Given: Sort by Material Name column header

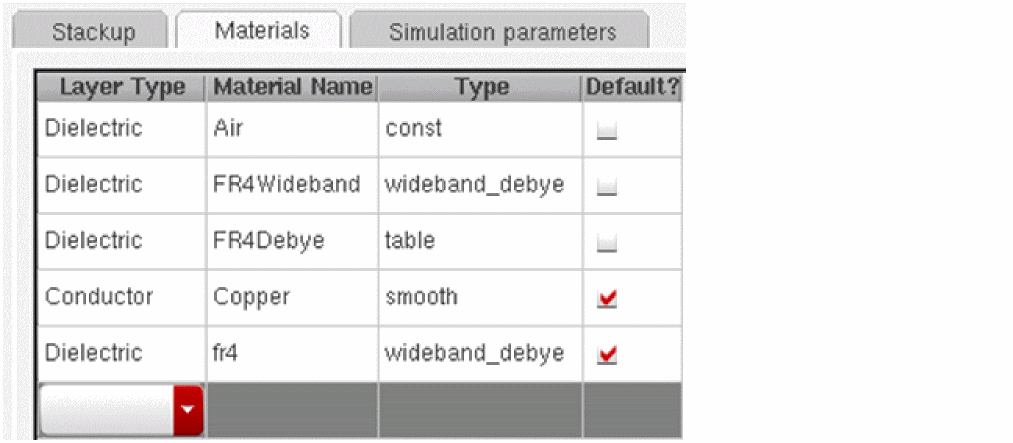Looking at the screenshot, I should click(292, 87).
